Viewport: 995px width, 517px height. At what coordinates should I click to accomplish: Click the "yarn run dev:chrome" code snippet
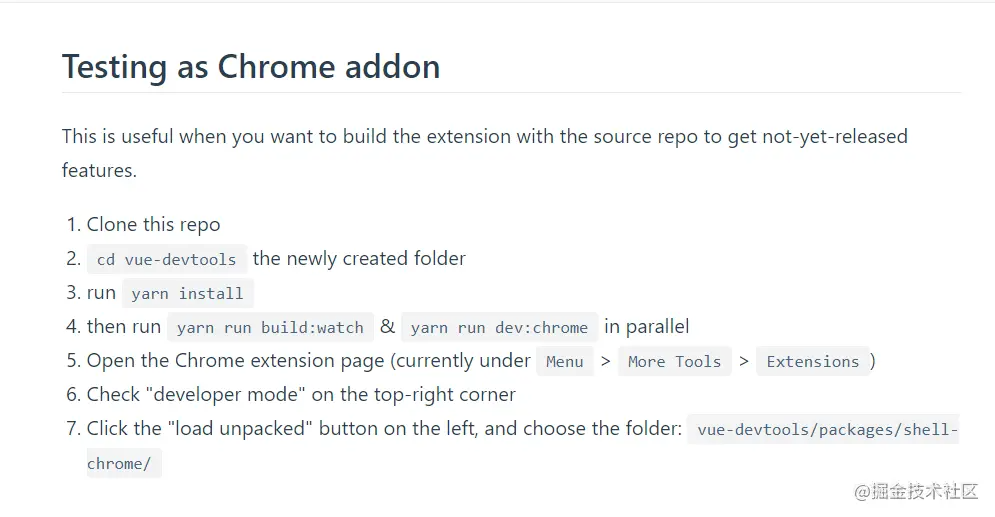pos(499,327)
